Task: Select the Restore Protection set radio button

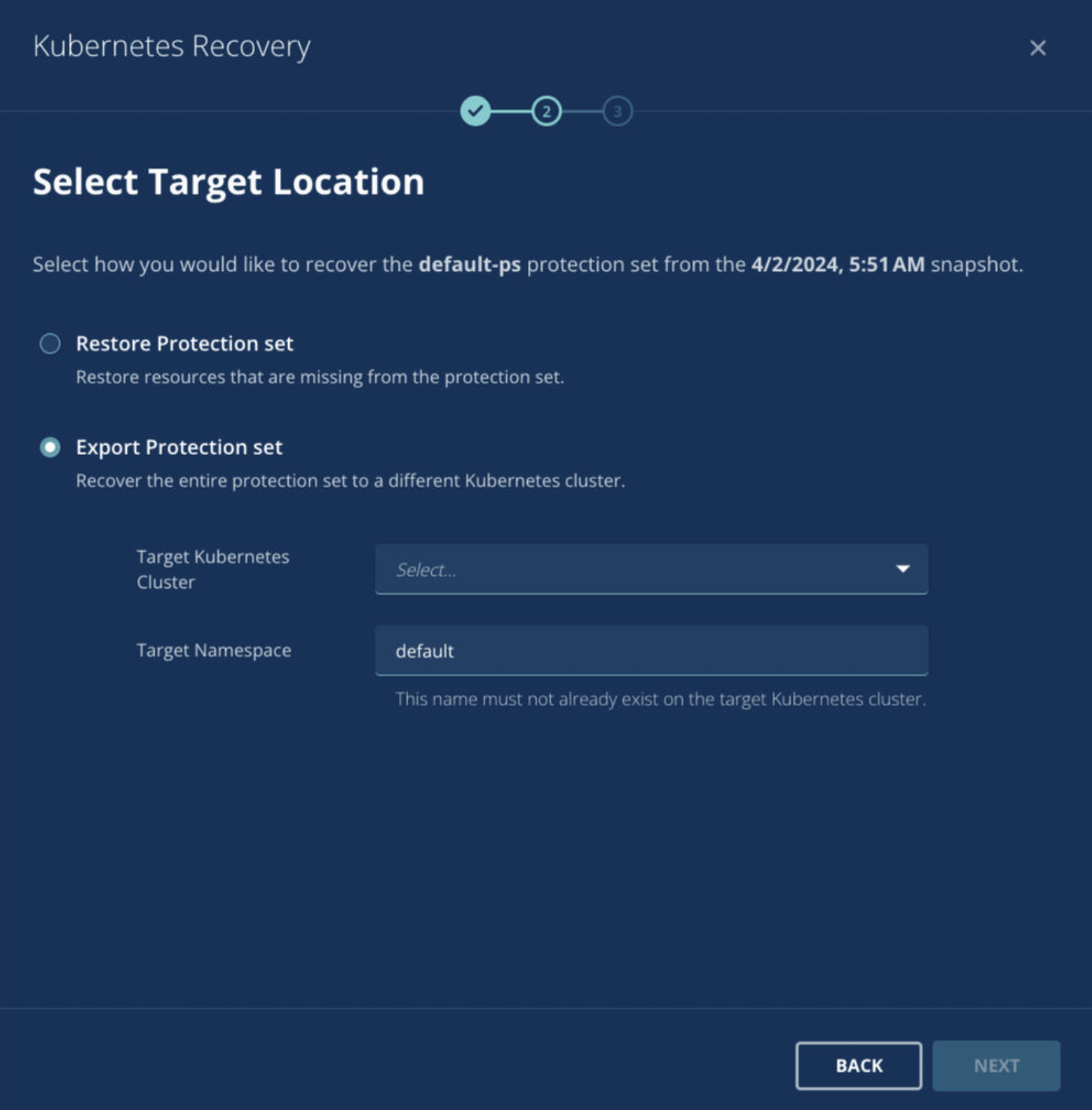Action: [50, 344]
